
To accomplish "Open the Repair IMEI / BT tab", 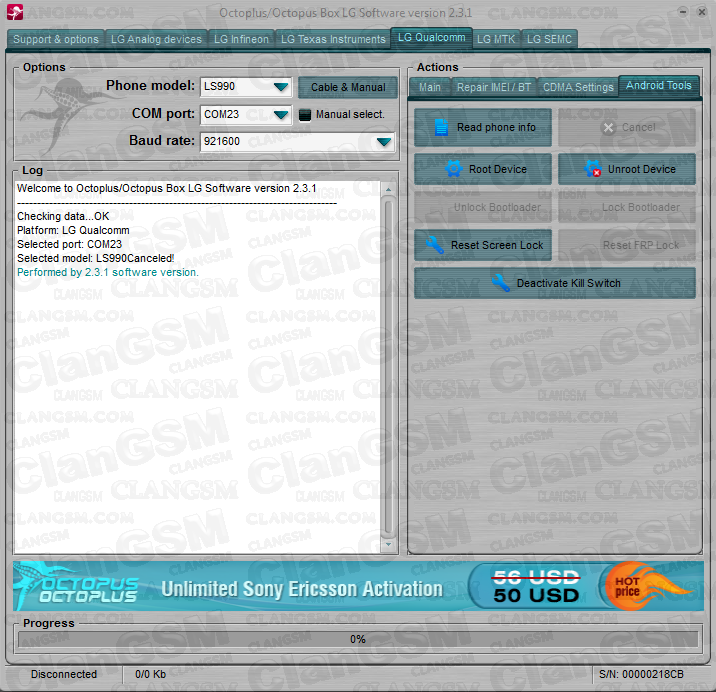I will [x=494, y=87].
